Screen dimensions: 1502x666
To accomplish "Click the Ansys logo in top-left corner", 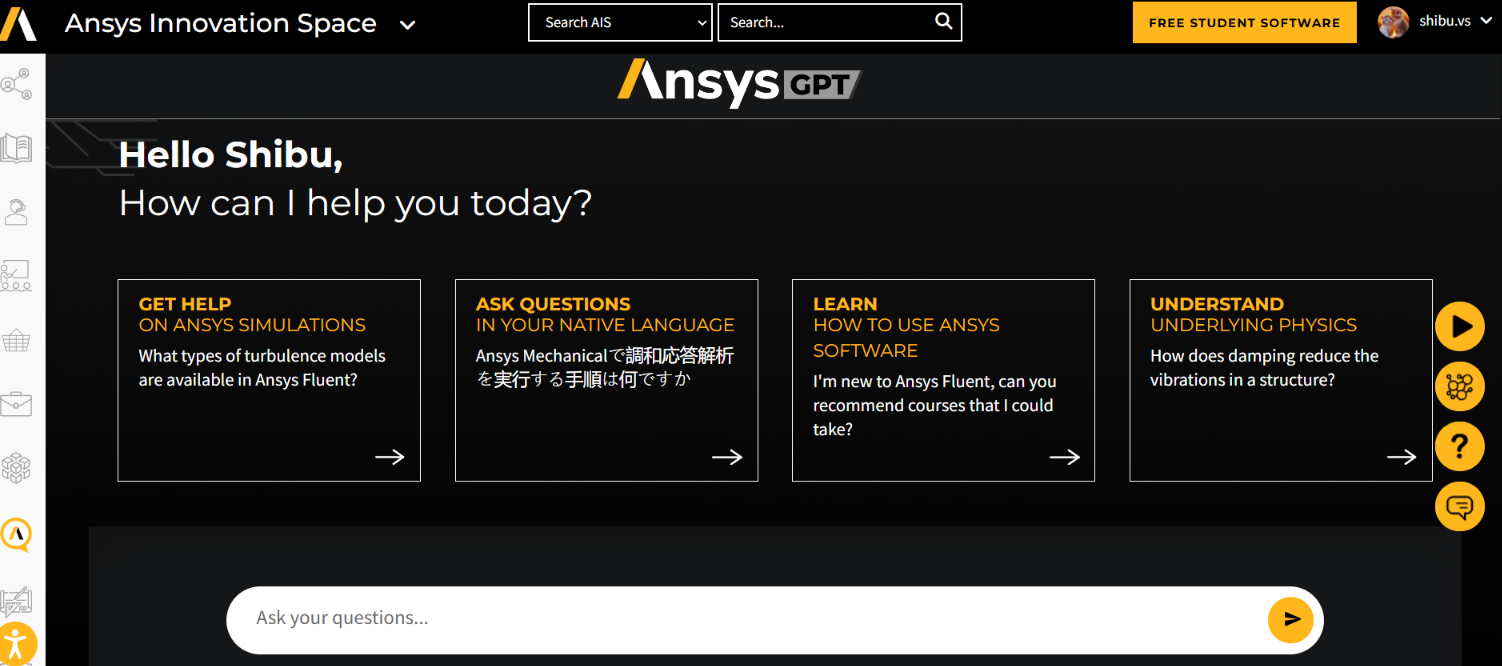I will pyautogui.click(x=18, y=22).
